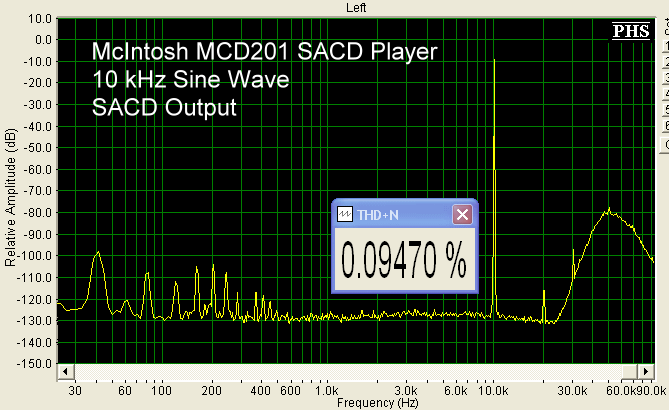Click the '10 kHz Sine Wave' annotation text
The height and width of the screenshot is (410, 669).
point(191,80)
